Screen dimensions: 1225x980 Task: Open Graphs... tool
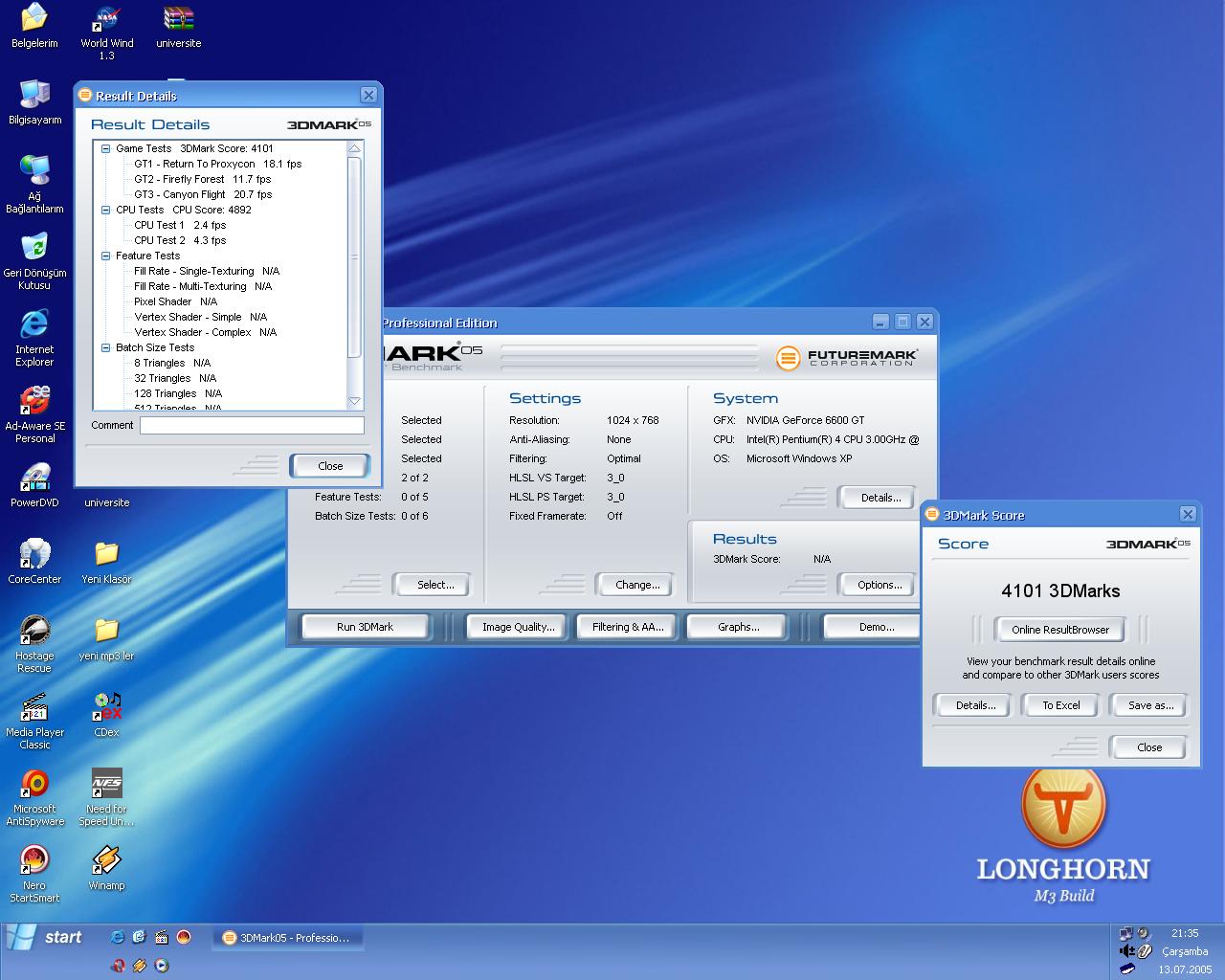tap(738, 627)
